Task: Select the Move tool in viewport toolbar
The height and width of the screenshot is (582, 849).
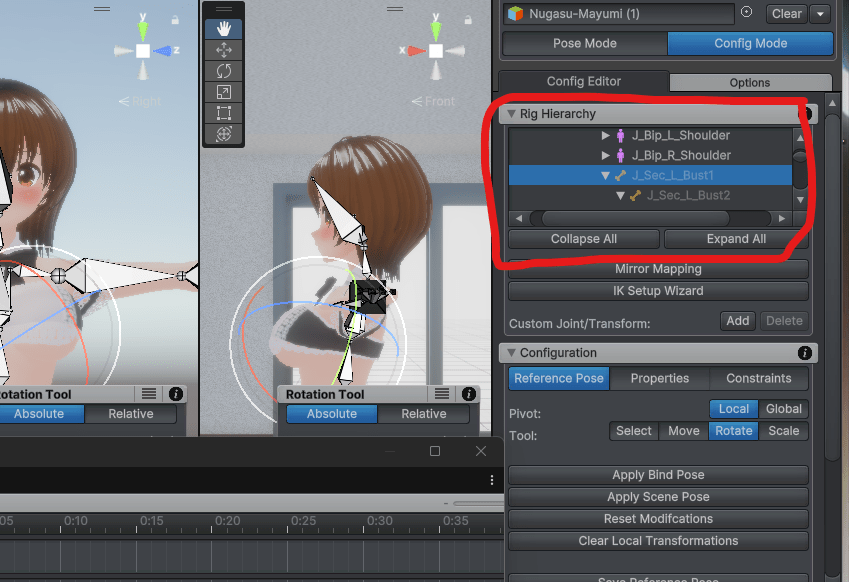Action: point(223,49)
